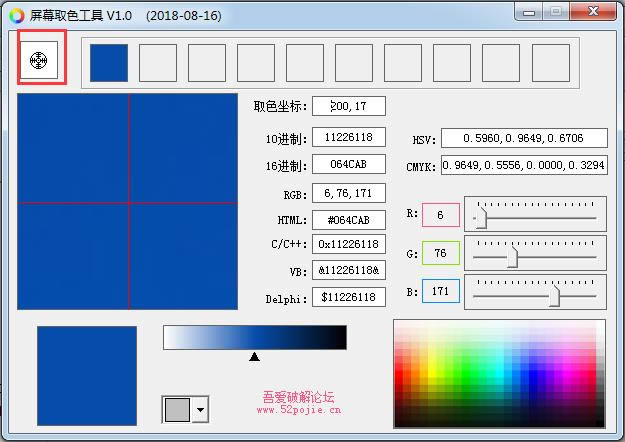Click the 取色坐标 coordinate field

pos(348,106)
